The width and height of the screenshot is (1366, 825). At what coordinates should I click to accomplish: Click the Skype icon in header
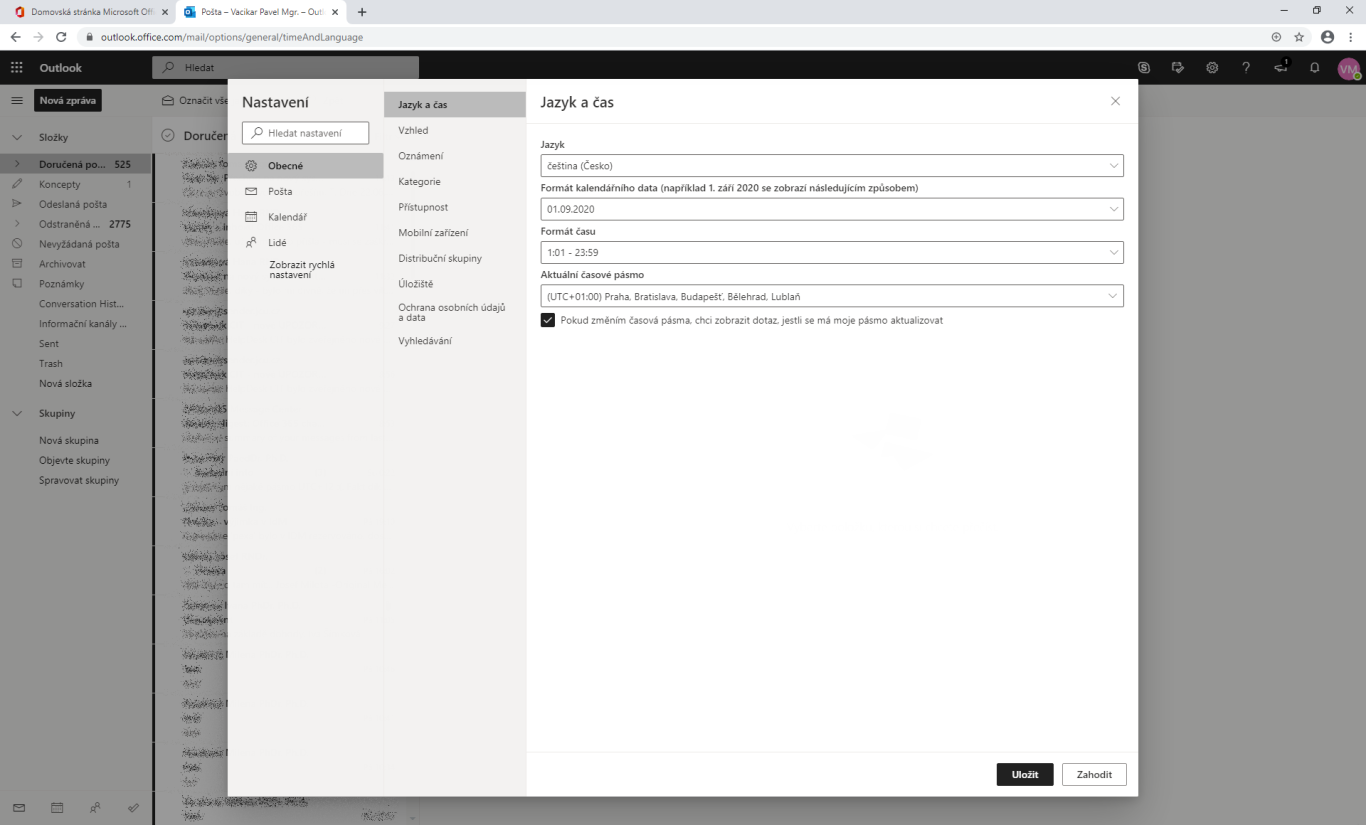coord(1144,68)
